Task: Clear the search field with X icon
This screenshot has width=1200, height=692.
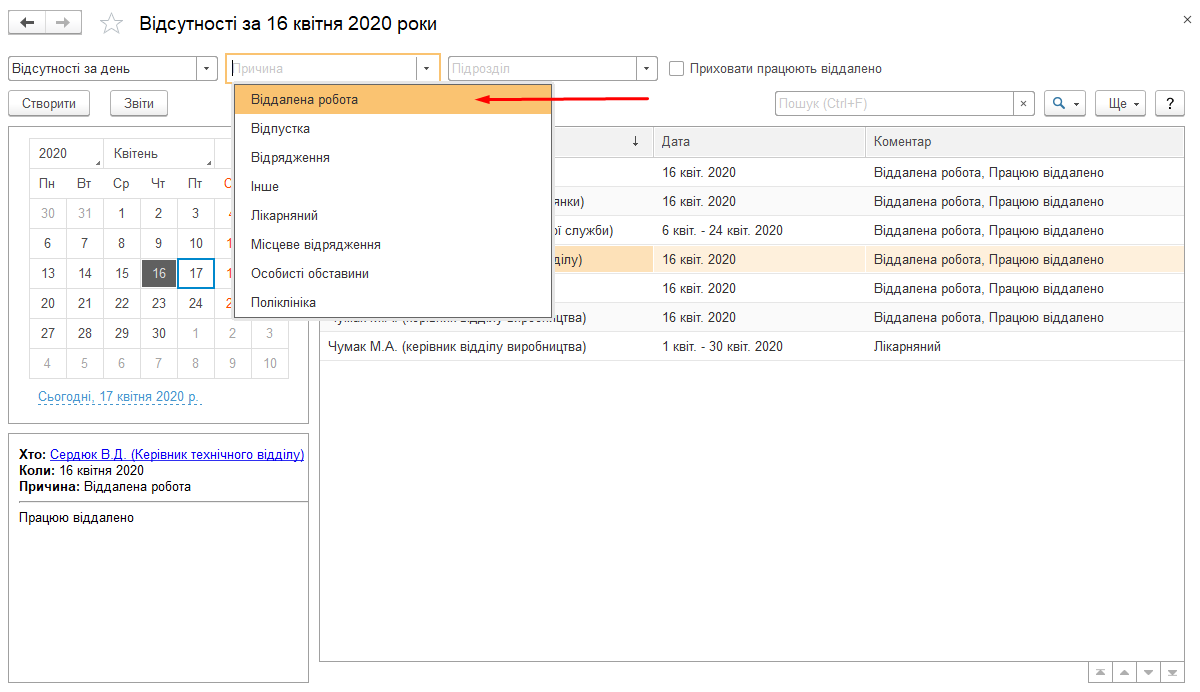Action: (1024, 103)
